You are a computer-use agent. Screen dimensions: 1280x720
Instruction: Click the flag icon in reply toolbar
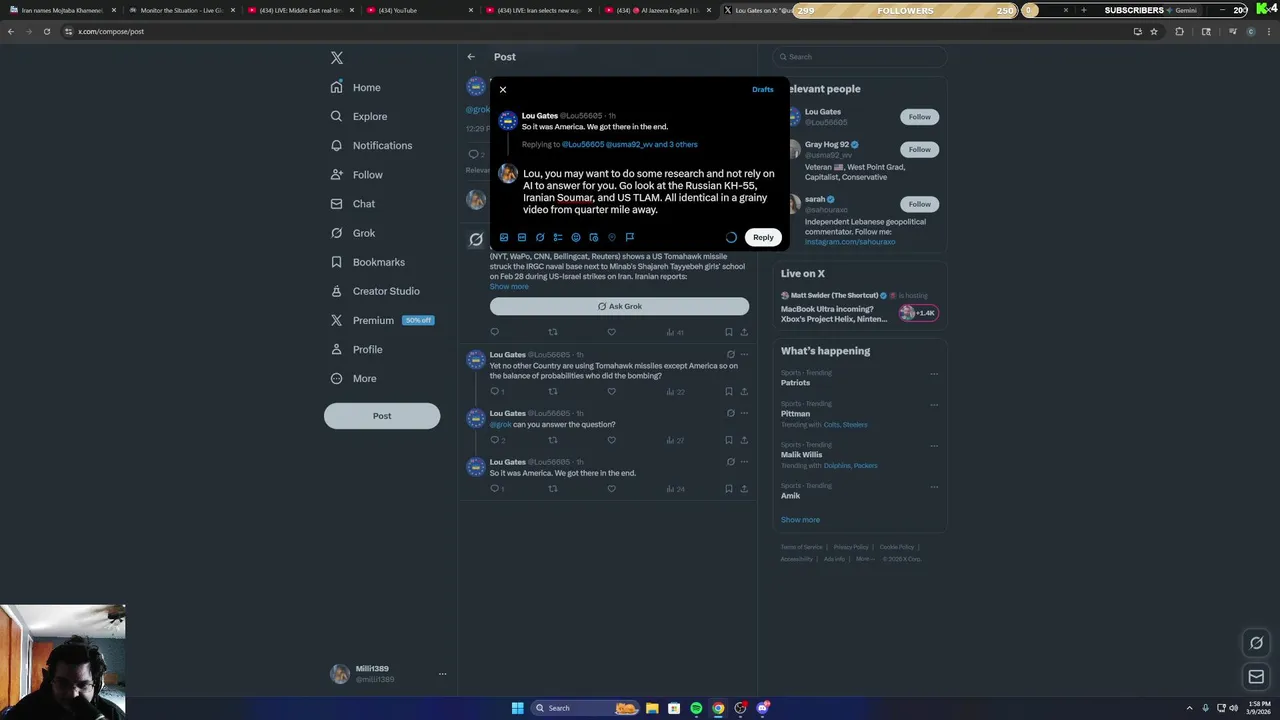[x=630, y=237]
